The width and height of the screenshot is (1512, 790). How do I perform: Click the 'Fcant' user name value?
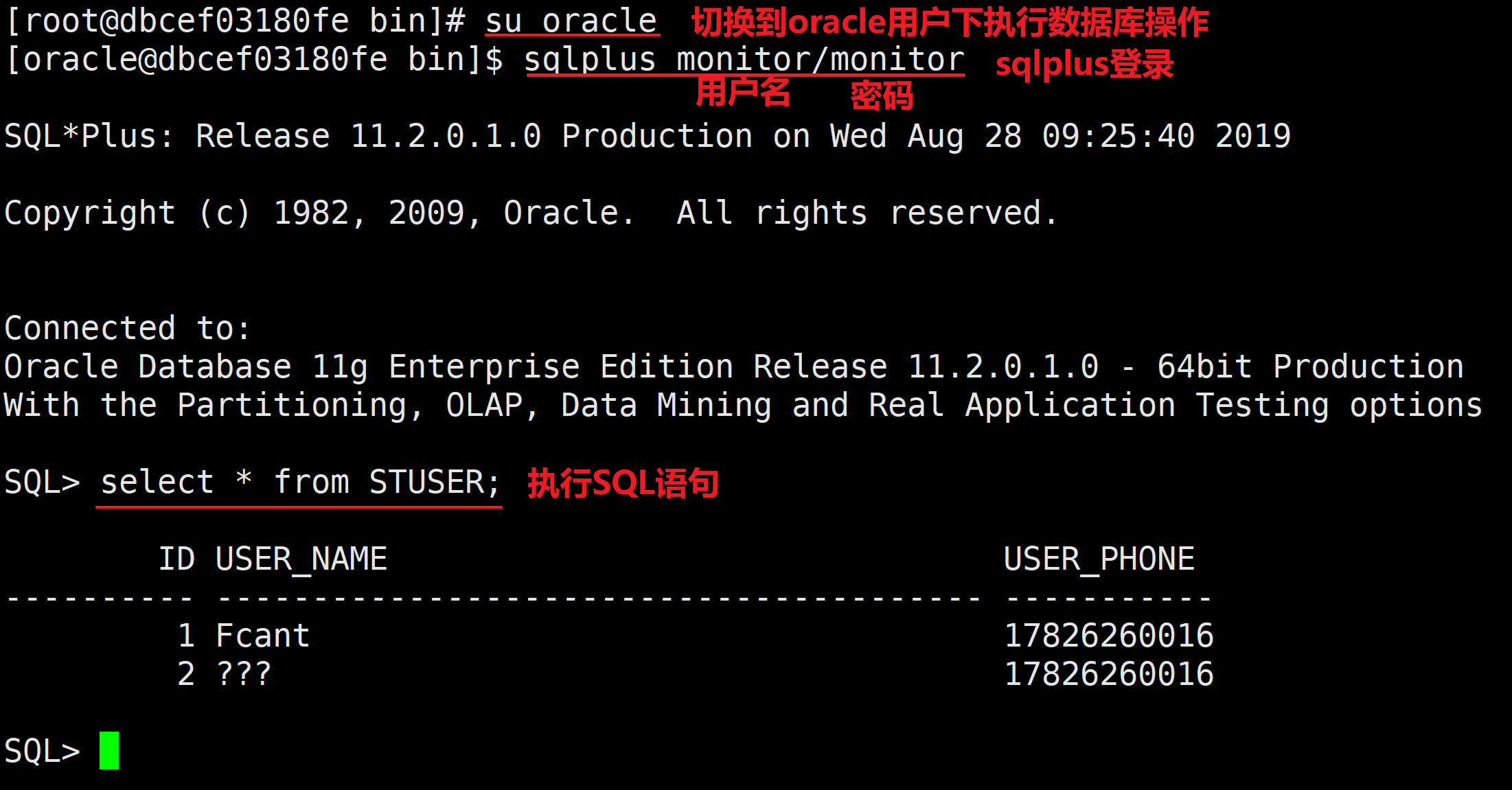[x=262, y=636]
